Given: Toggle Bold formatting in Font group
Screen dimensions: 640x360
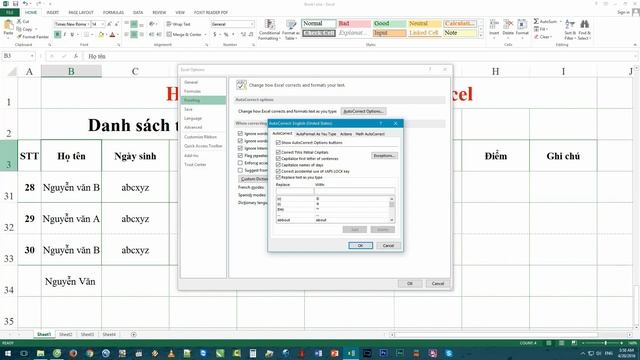Looking at the screenshot, I should [58, 35].
